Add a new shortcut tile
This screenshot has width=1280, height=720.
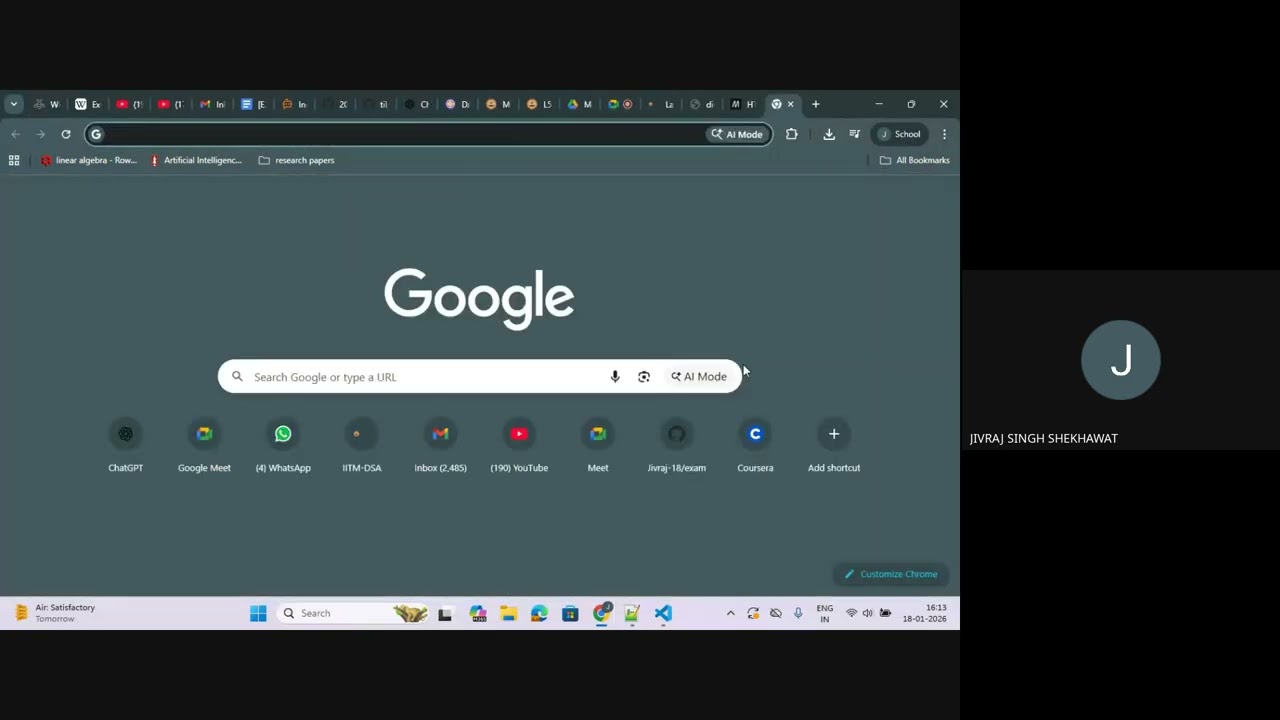pyautogui.click(x=834, y=446)
